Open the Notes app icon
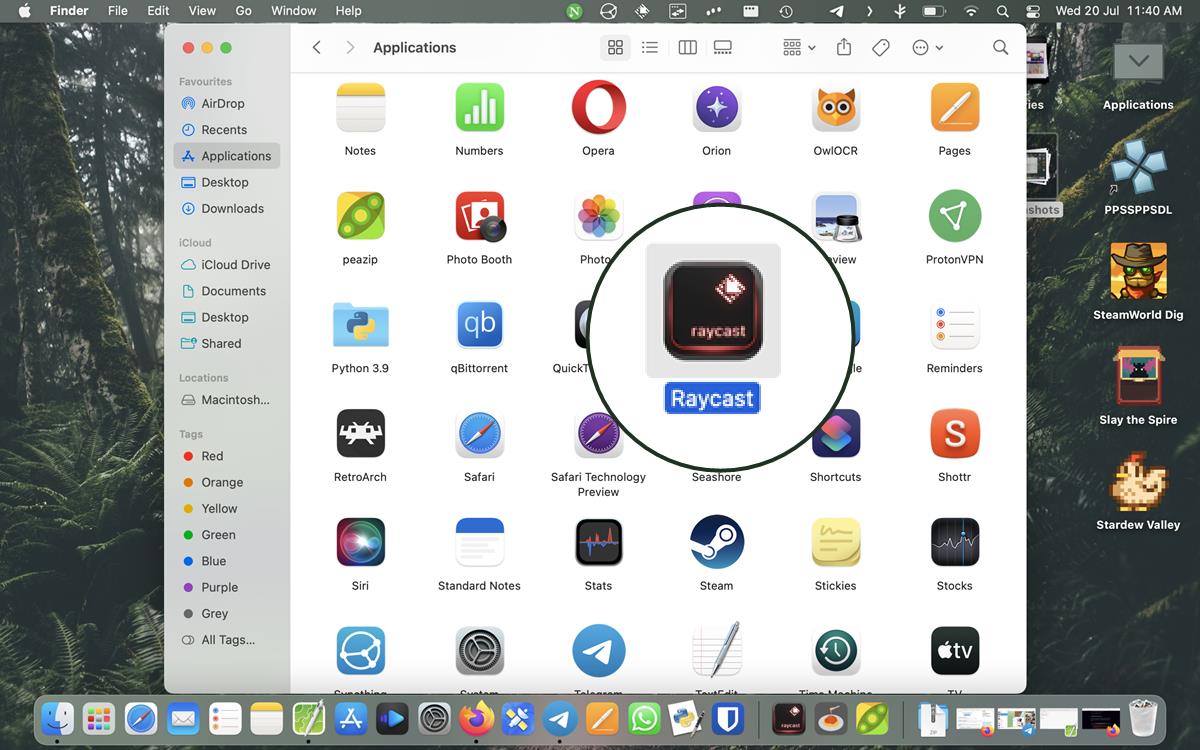This screenshot has width=1200, height=750. (x=360, y=107)
